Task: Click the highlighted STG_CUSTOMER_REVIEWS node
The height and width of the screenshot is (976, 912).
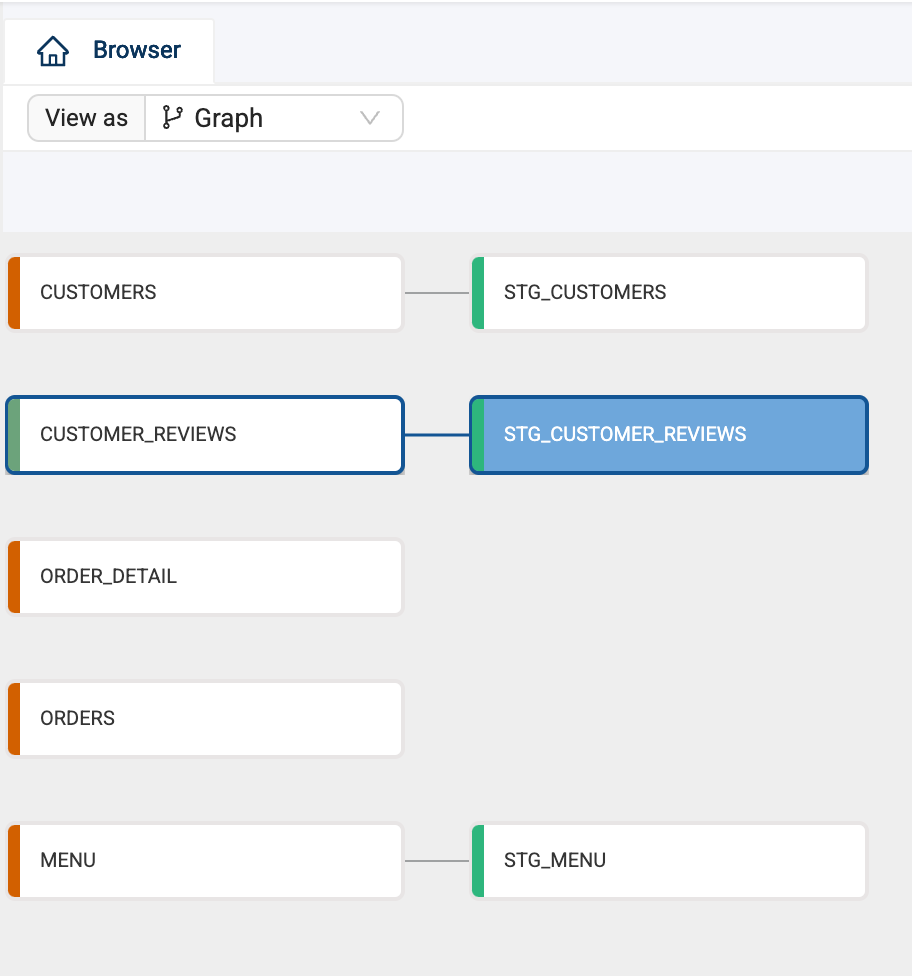Action: point(668,435)
